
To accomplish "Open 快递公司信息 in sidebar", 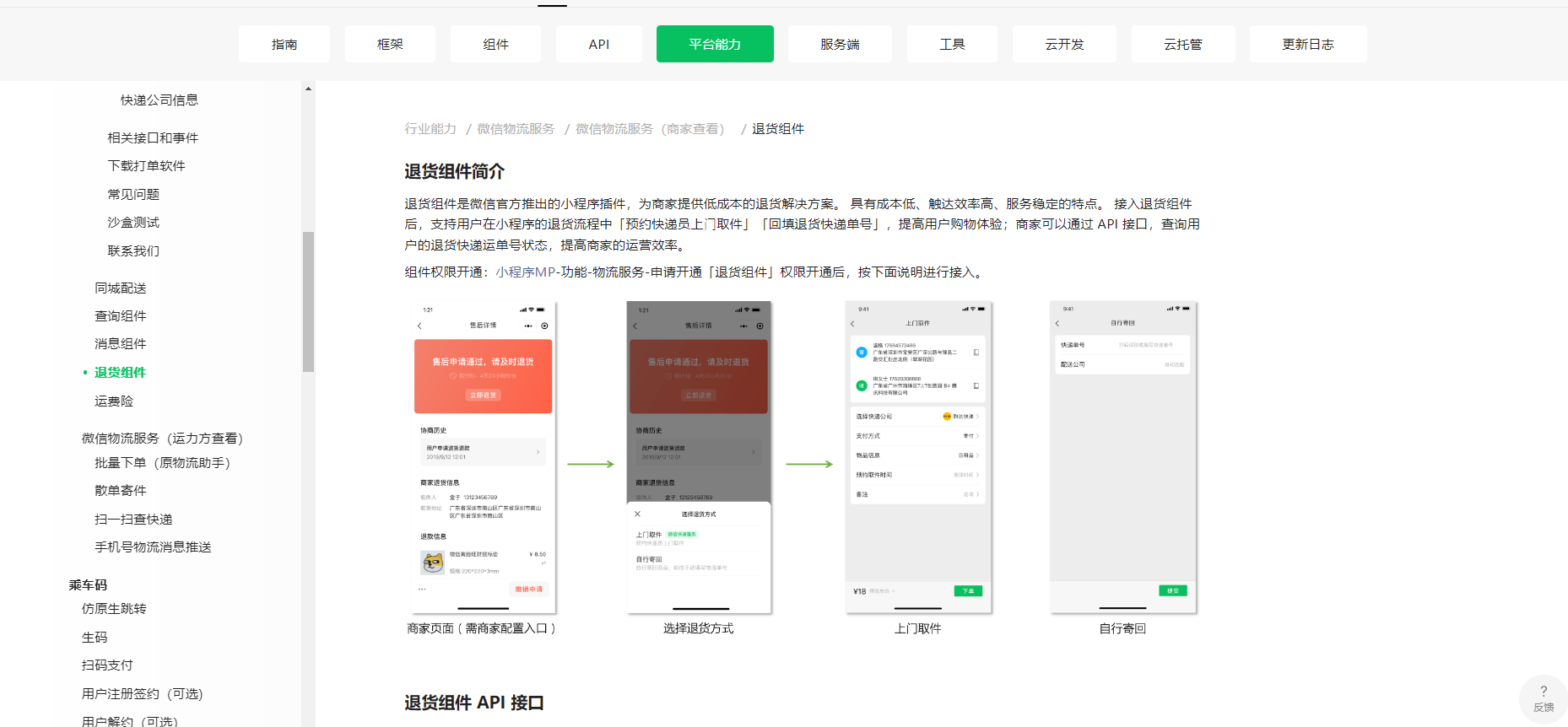I will click(160, 100).
